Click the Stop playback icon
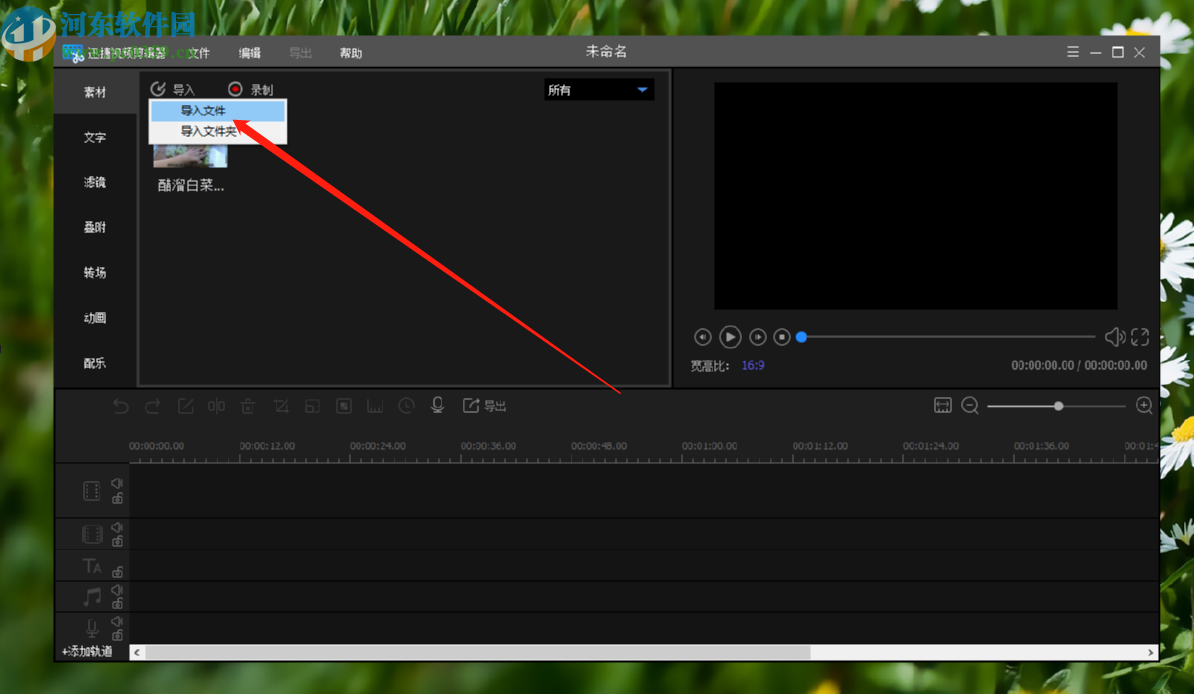Viewport: 1194px width, 694px height. (x=783, y=337)
